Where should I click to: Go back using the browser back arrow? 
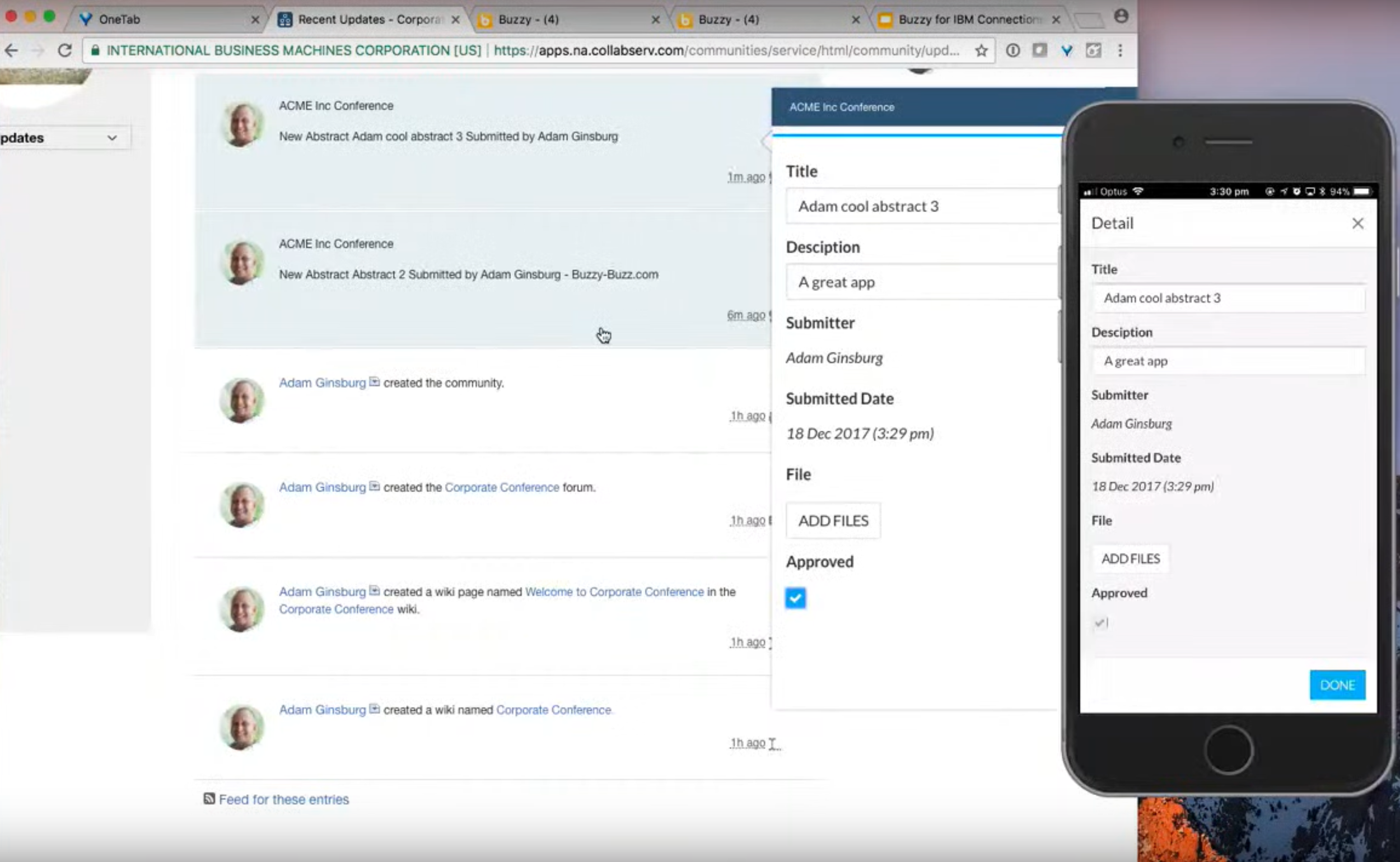pos(11,50)
